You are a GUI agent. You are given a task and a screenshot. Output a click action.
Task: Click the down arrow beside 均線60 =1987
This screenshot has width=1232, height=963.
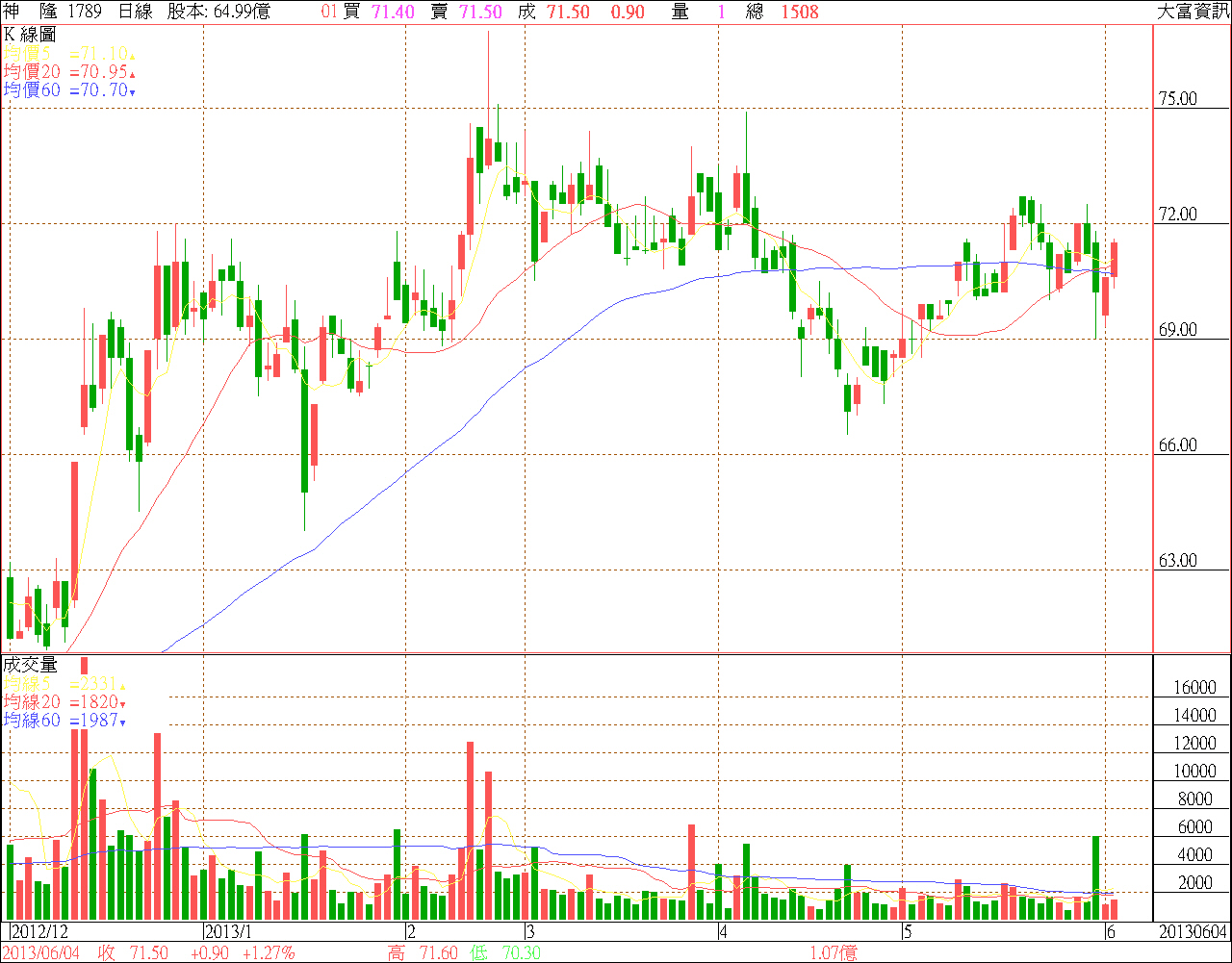pos(122,722)
